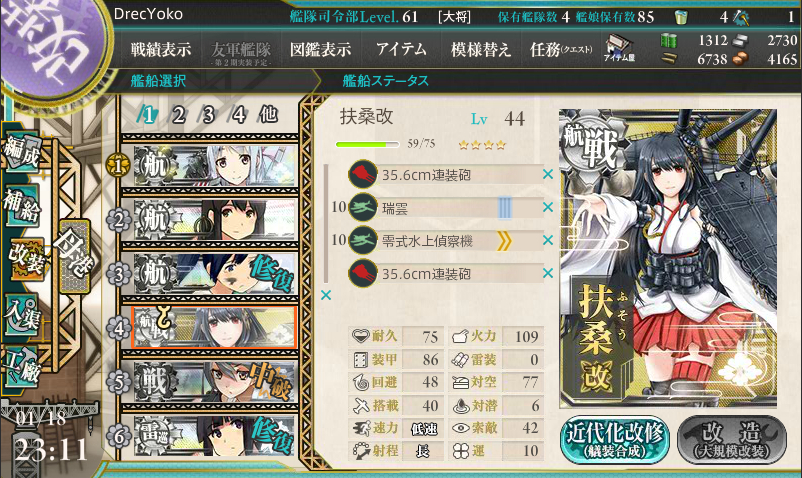Remove 零式水上偵察機 with its X button
The height and width of the screenshot is (478, 802).
(x=548, y=240)
